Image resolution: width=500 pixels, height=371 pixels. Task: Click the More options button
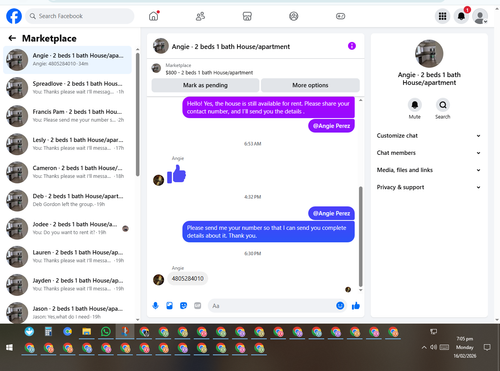pyautogui.click(x=310, y=85)
